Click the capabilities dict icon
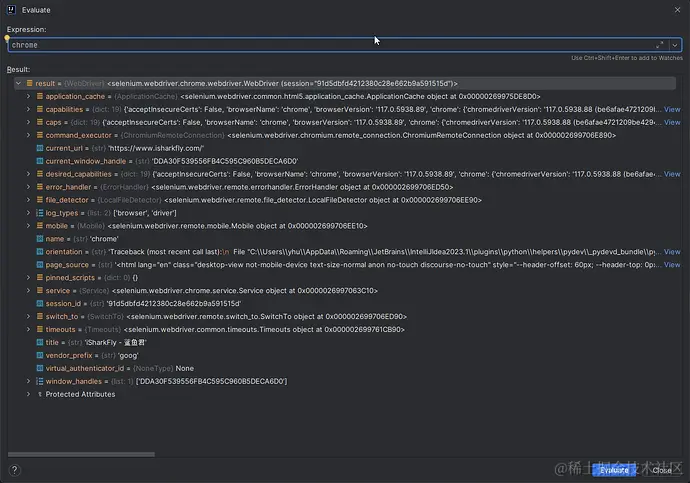This screenshot has width=690, height=483. click(x=40, y=109)
